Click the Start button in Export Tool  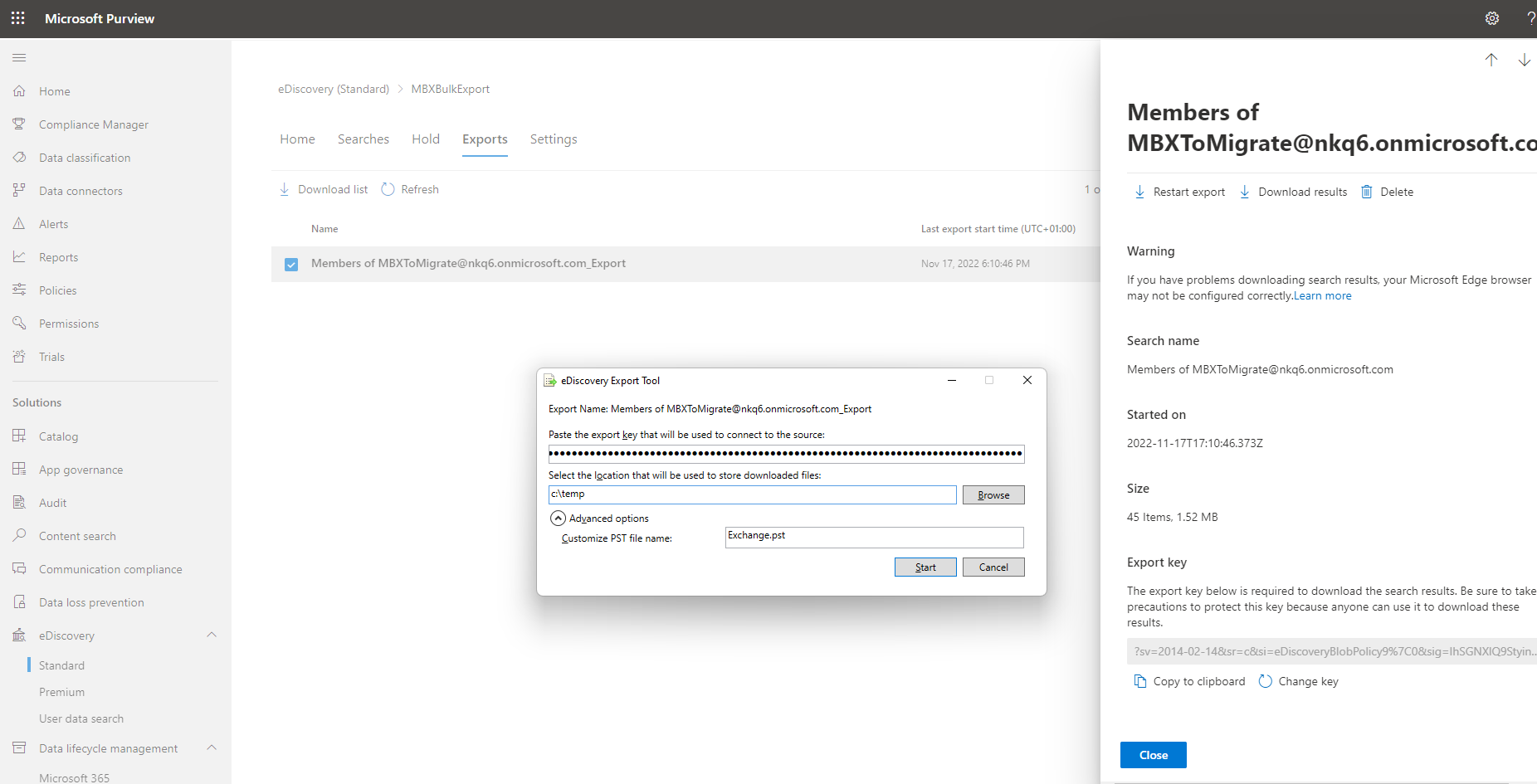(925, 567)
